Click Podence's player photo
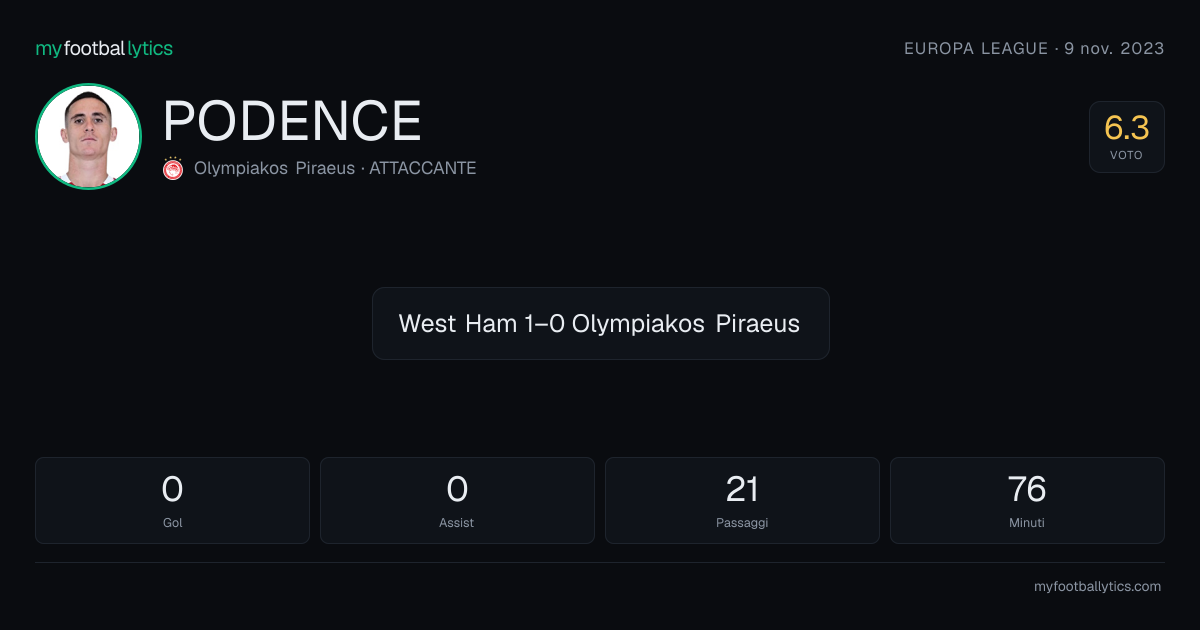 tap(88, 136)
